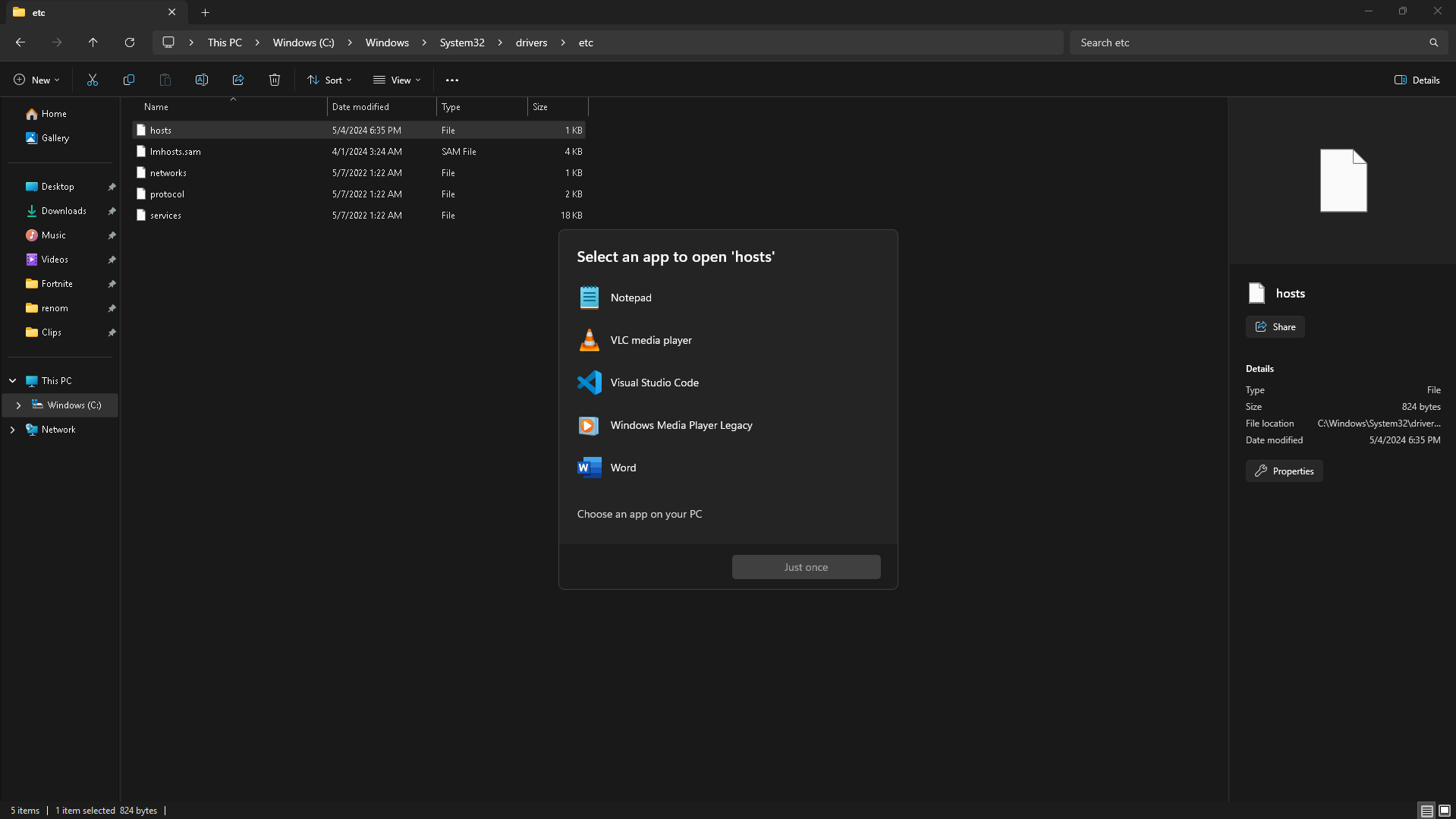Switch to the large thumbnails view icon
The width and height of the screenshot is (1456, 819).
click(x=1445, y=811)
